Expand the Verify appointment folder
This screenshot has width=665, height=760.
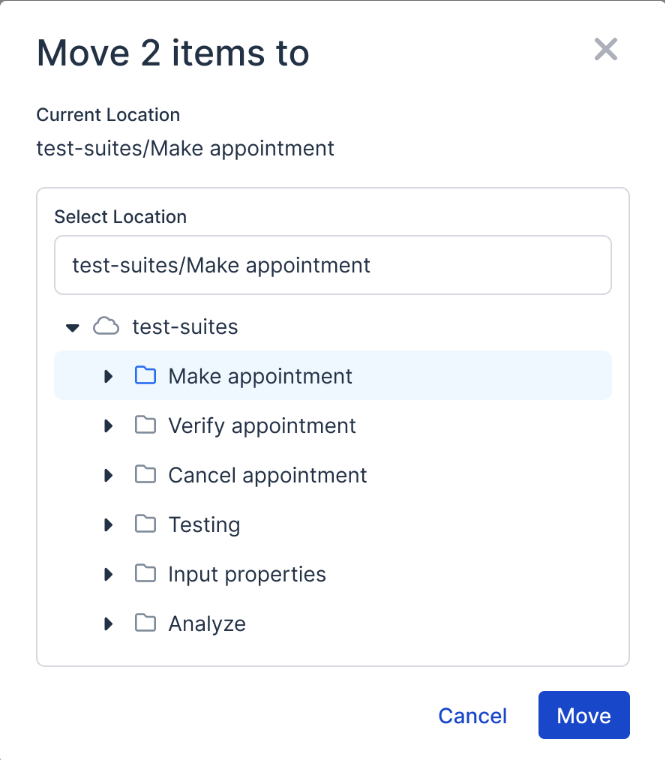point(109,426)
